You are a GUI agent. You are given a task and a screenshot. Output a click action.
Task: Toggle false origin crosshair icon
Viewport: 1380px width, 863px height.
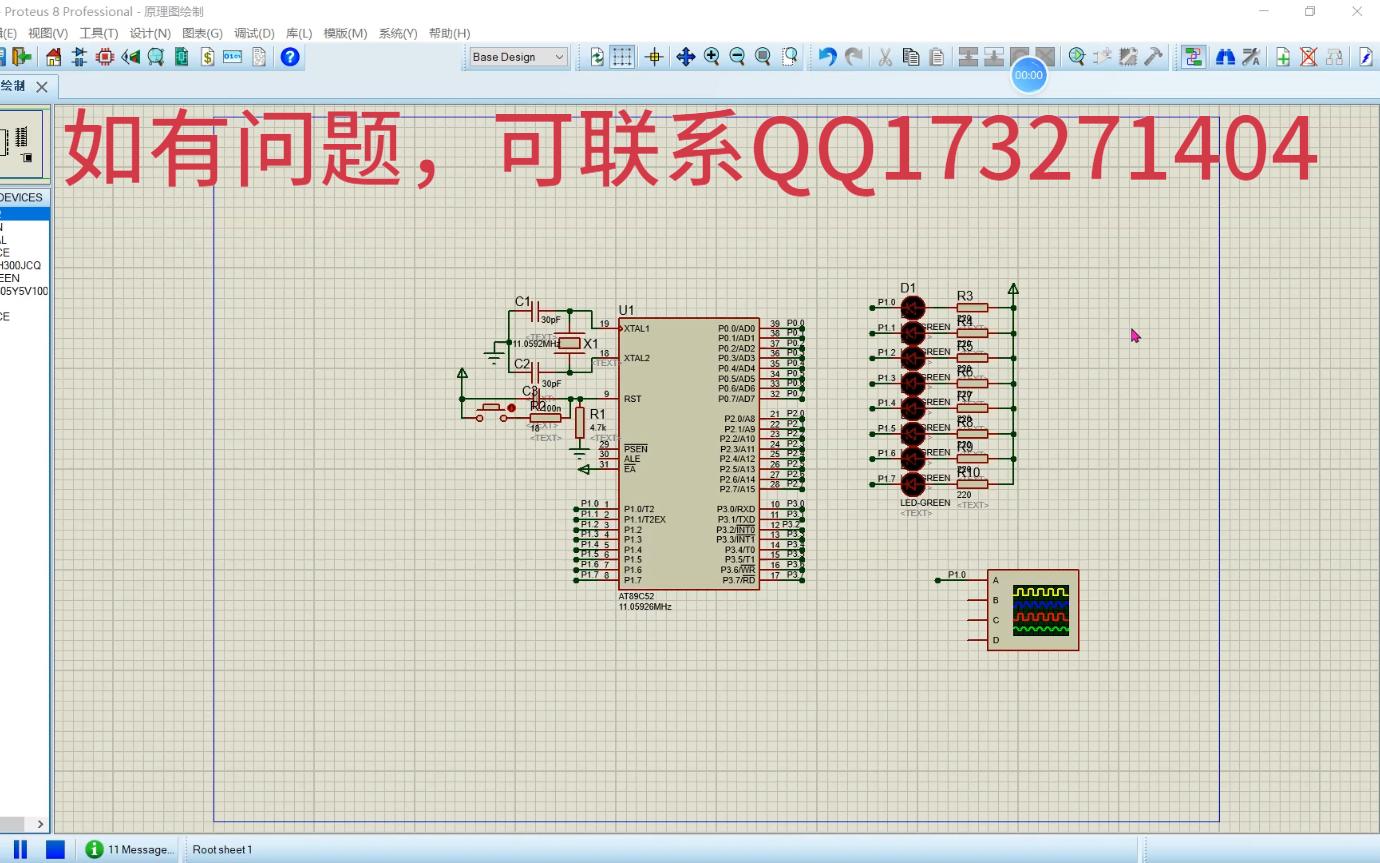click(x=654, y=57)
